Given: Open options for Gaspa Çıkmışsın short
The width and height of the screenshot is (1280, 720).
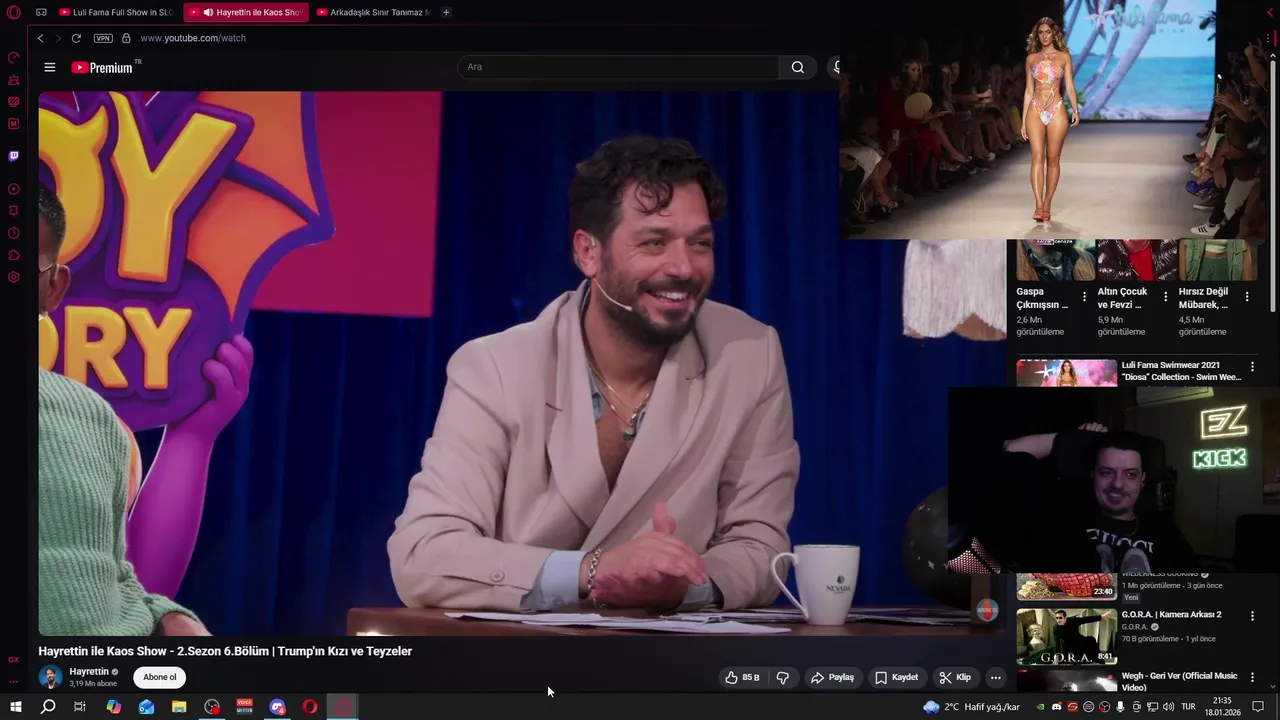Looking at the screenshot, I should click(x=1084, y=297).
